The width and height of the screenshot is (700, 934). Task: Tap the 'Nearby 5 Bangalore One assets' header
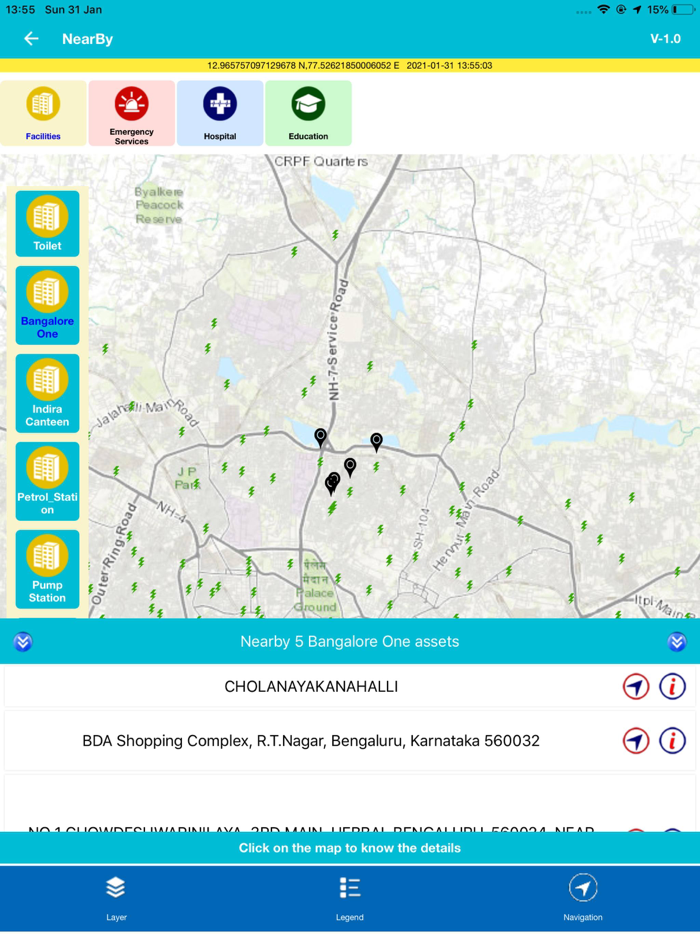(350, 642)
